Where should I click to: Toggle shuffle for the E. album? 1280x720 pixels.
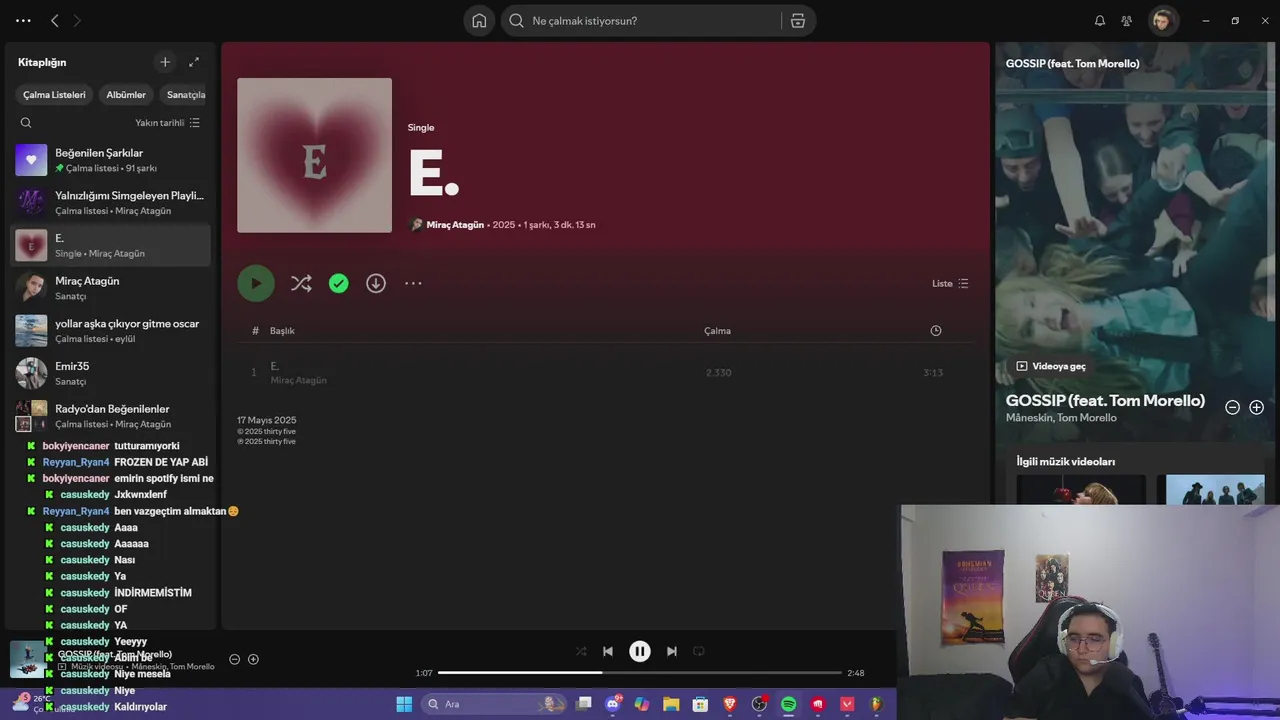point(301,283)
